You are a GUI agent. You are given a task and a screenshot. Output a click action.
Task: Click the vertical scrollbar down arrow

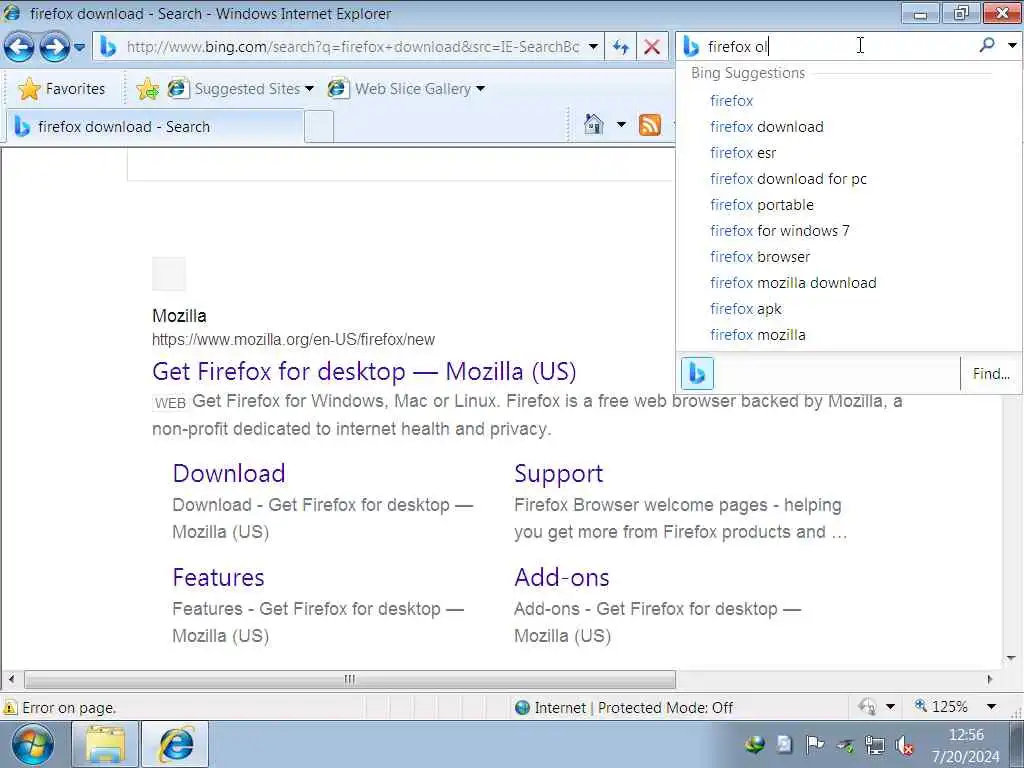(1011, 658)
